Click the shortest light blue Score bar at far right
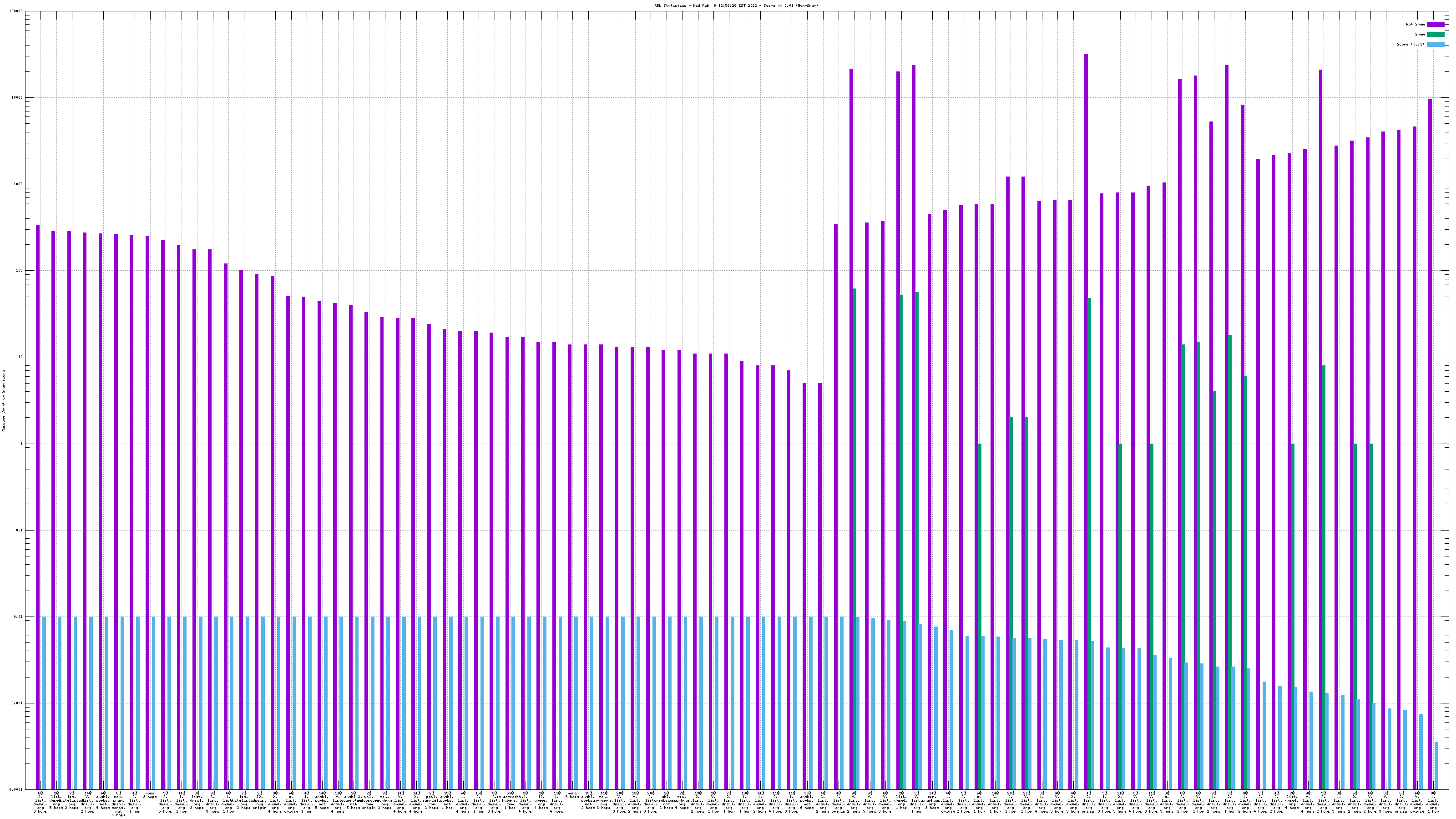Image resolution: width=1456 pixels, height=819 pixels. coord(1436,765)
